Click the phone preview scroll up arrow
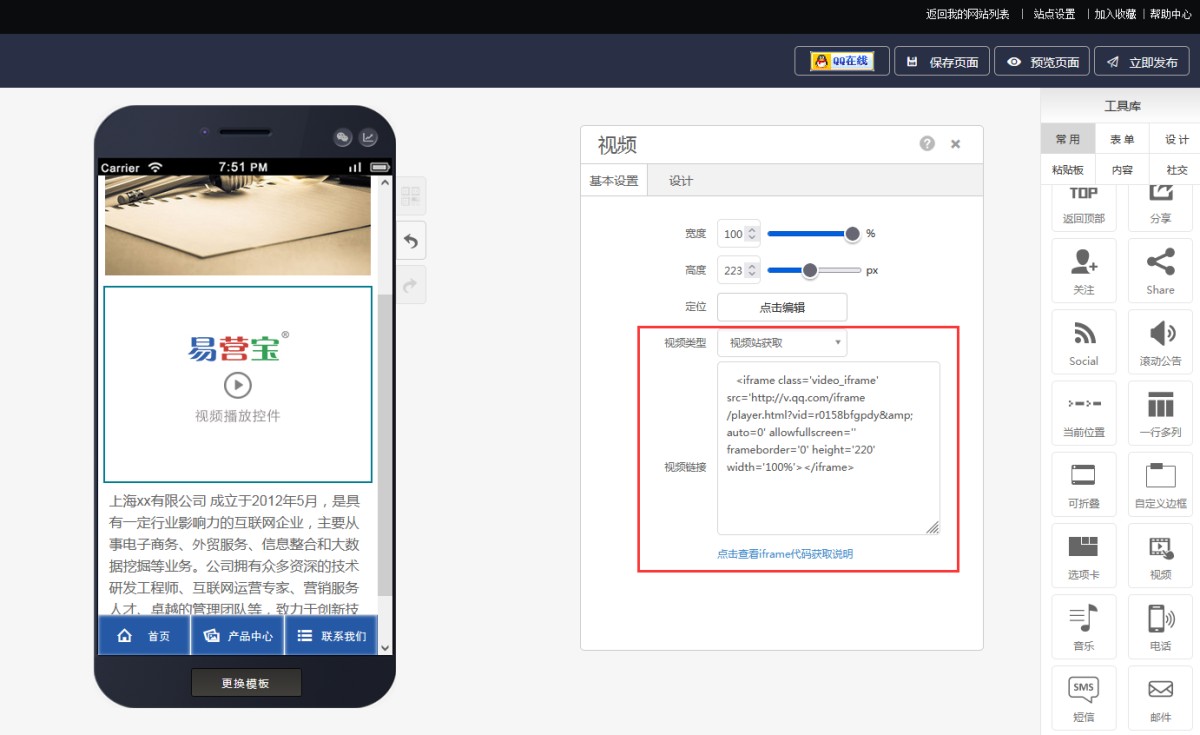The image size is (1200, 735). (x=385, y=183)
